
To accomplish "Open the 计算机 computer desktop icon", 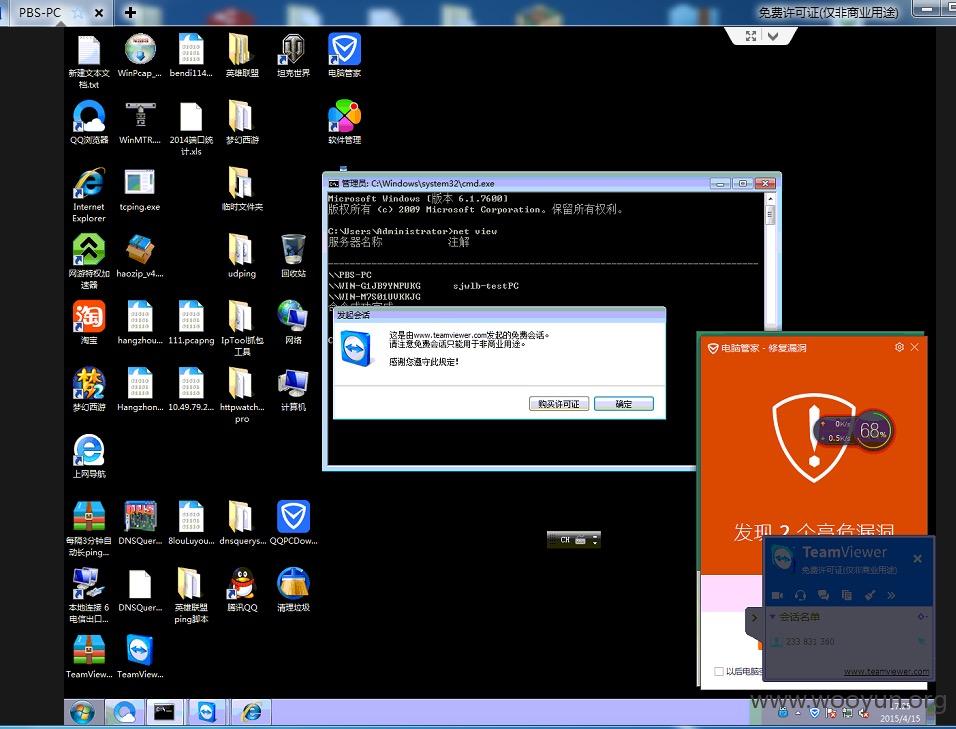I will point(293,389).
